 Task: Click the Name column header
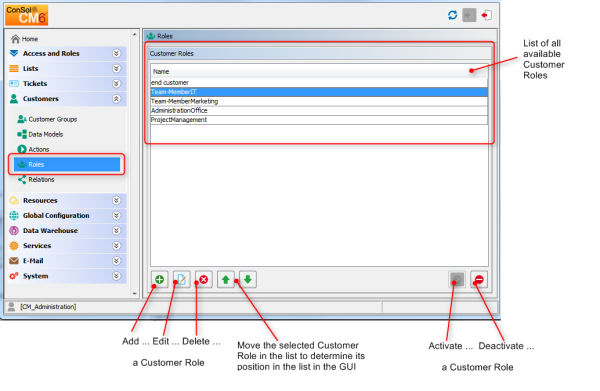[319, 72]
